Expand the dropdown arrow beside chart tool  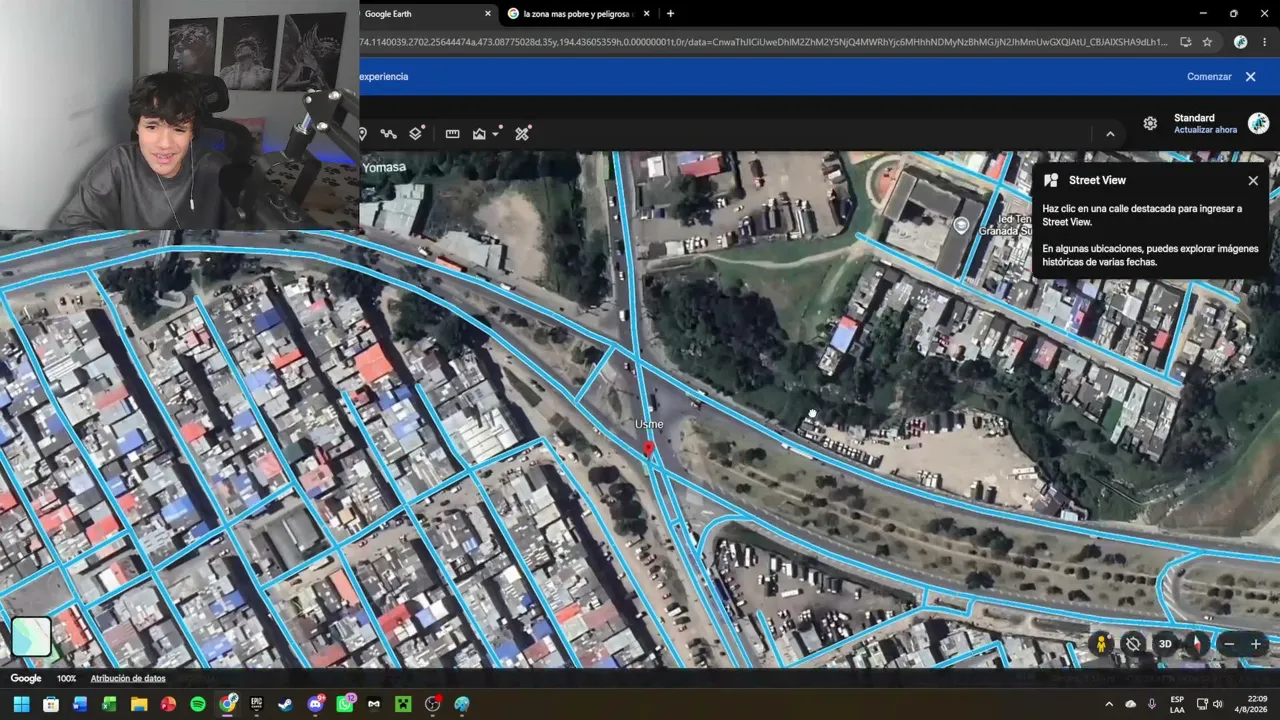[x=496, y=134]
